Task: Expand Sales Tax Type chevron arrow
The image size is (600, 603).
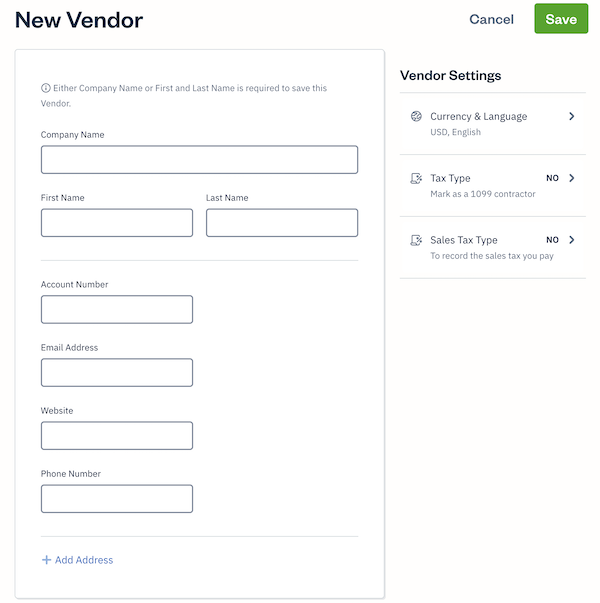Action: 571,240
